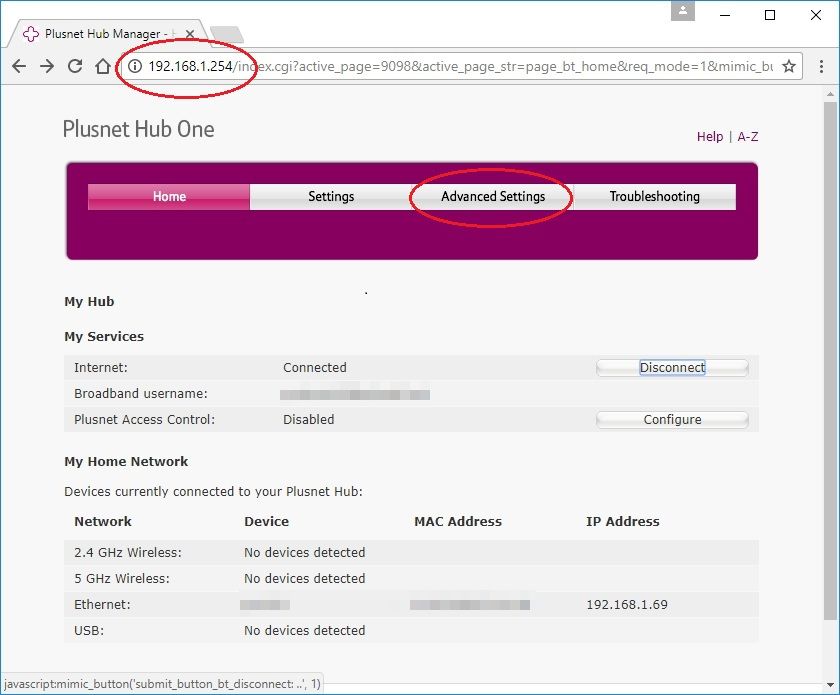Screen dimensions: 840x695
Task: Click the browser forward arrow
Action: point(47,66)
